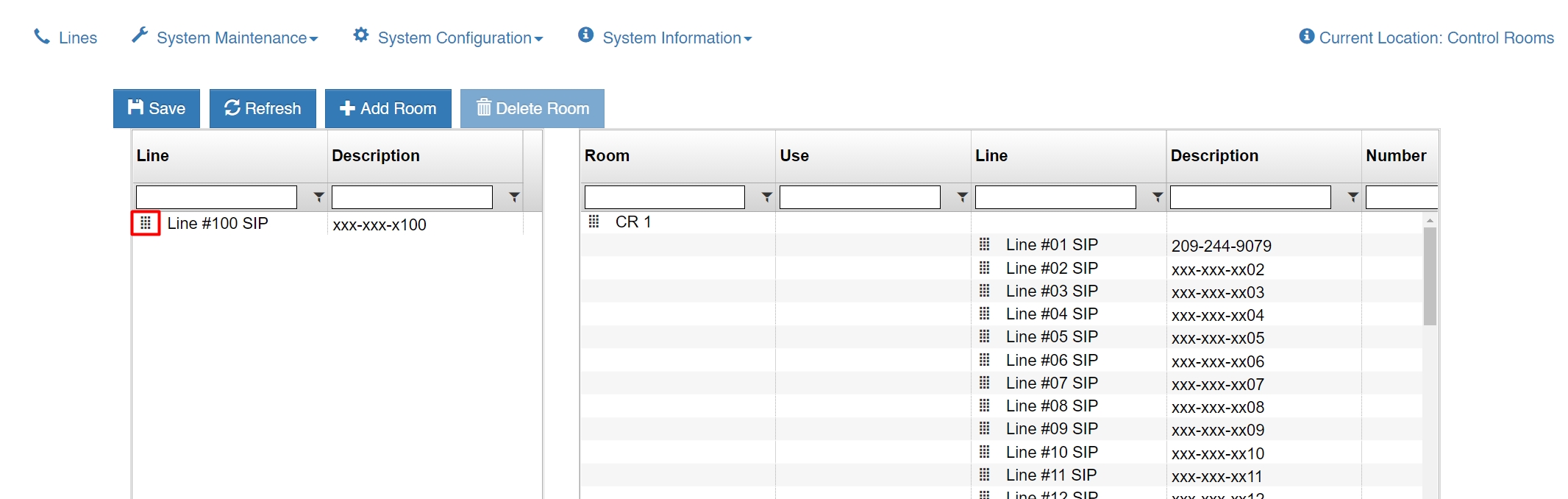Image resolution: width=1568 pixels, height=499 pixels.
Task: Click the info icon beside Current Location
Action: pos(1306,36)
